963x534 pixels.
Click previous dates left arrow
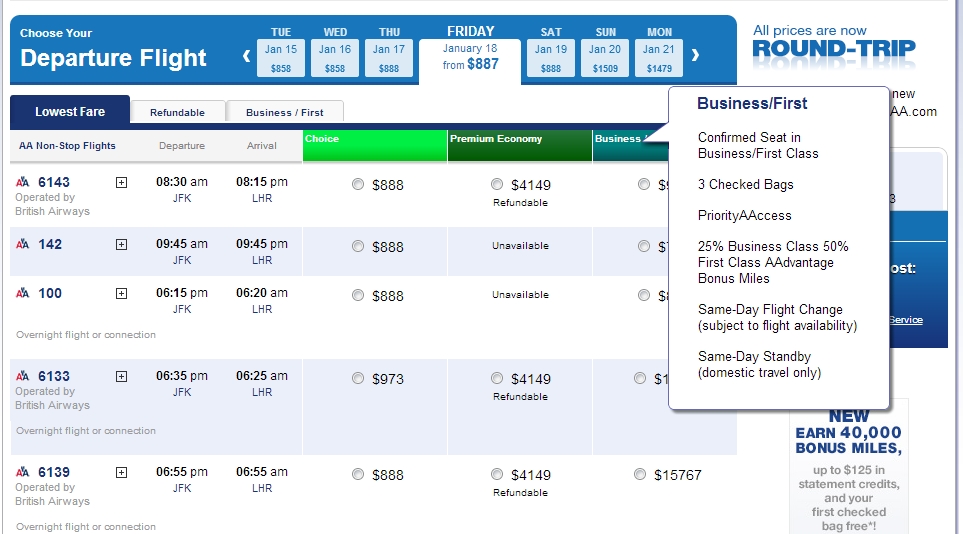247,56
